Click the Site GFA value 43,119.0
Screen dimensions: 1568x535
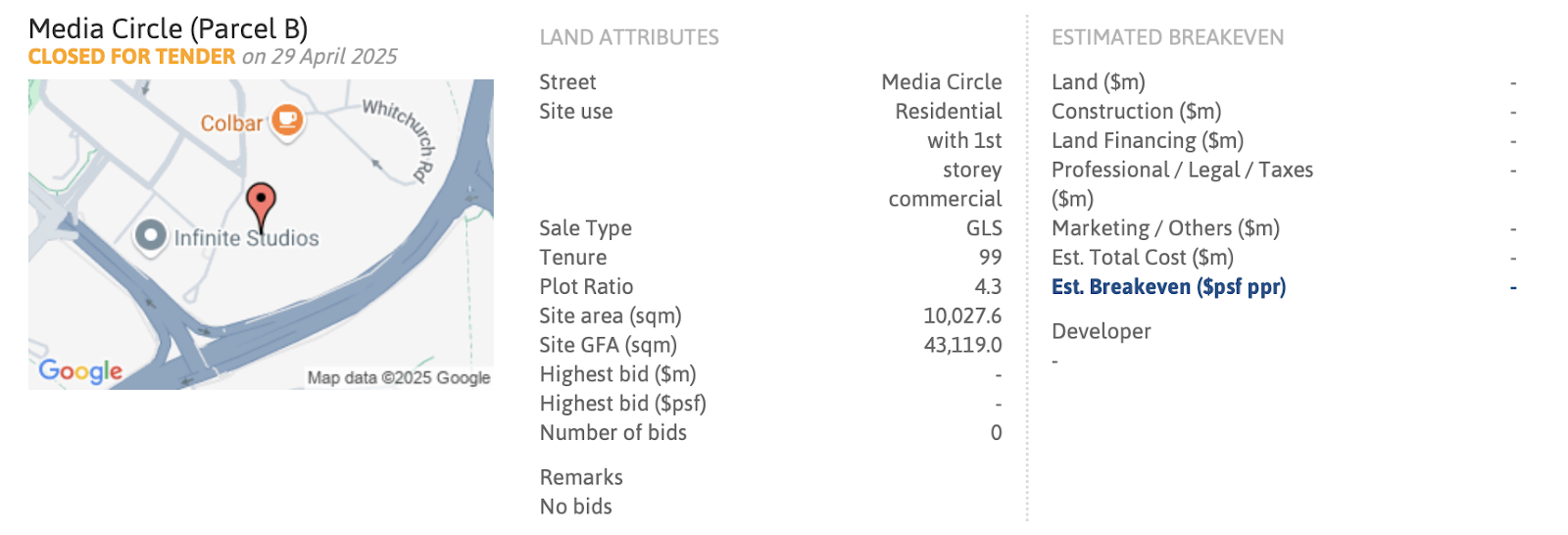[x=962, y=345]
